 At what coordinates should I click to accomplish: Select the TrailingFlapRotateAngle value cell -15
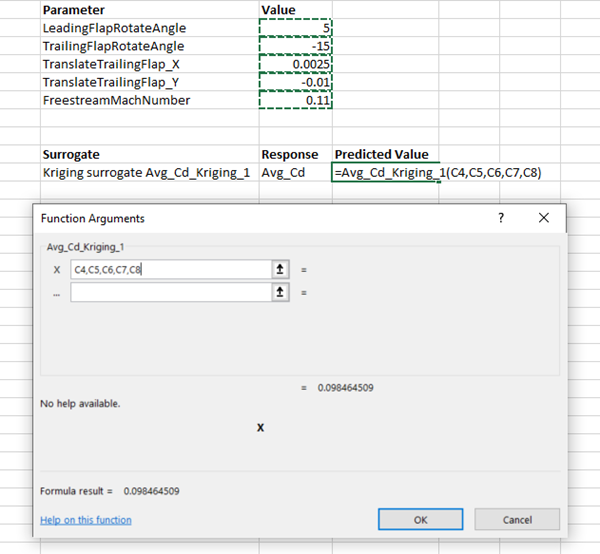295,46
